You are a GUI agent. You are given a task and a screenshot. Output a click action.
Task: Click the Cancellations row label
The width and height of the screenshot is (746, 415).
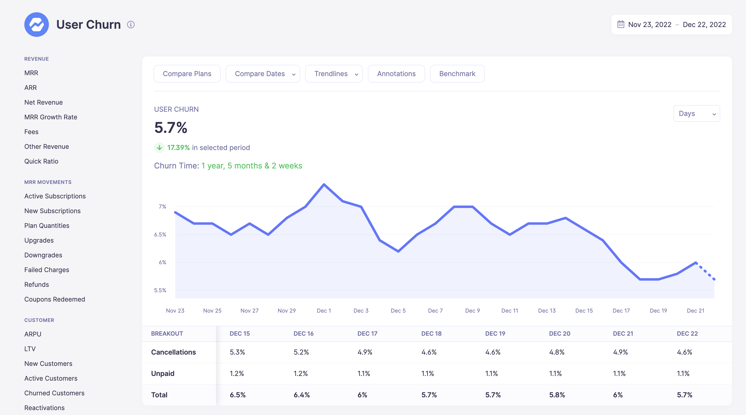(173, 352)
